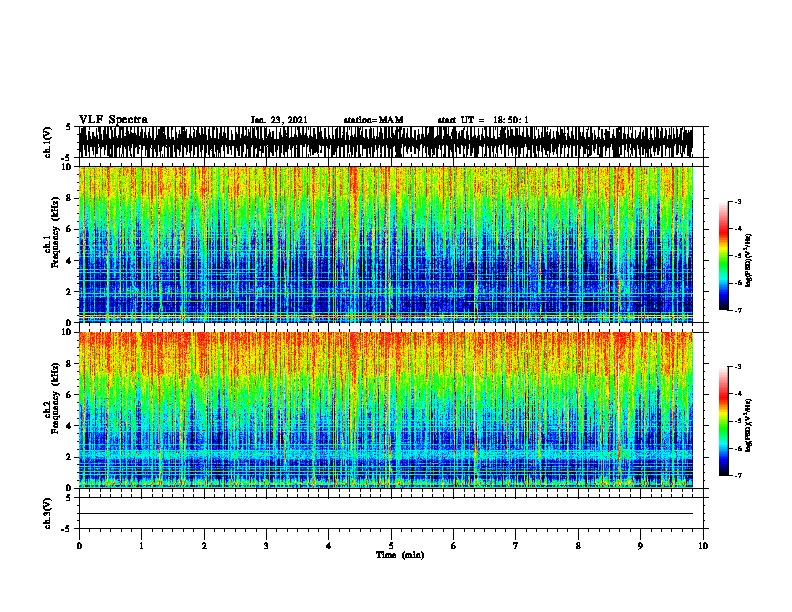Click the "ch.3(V)" axis label

pos(47,513)
